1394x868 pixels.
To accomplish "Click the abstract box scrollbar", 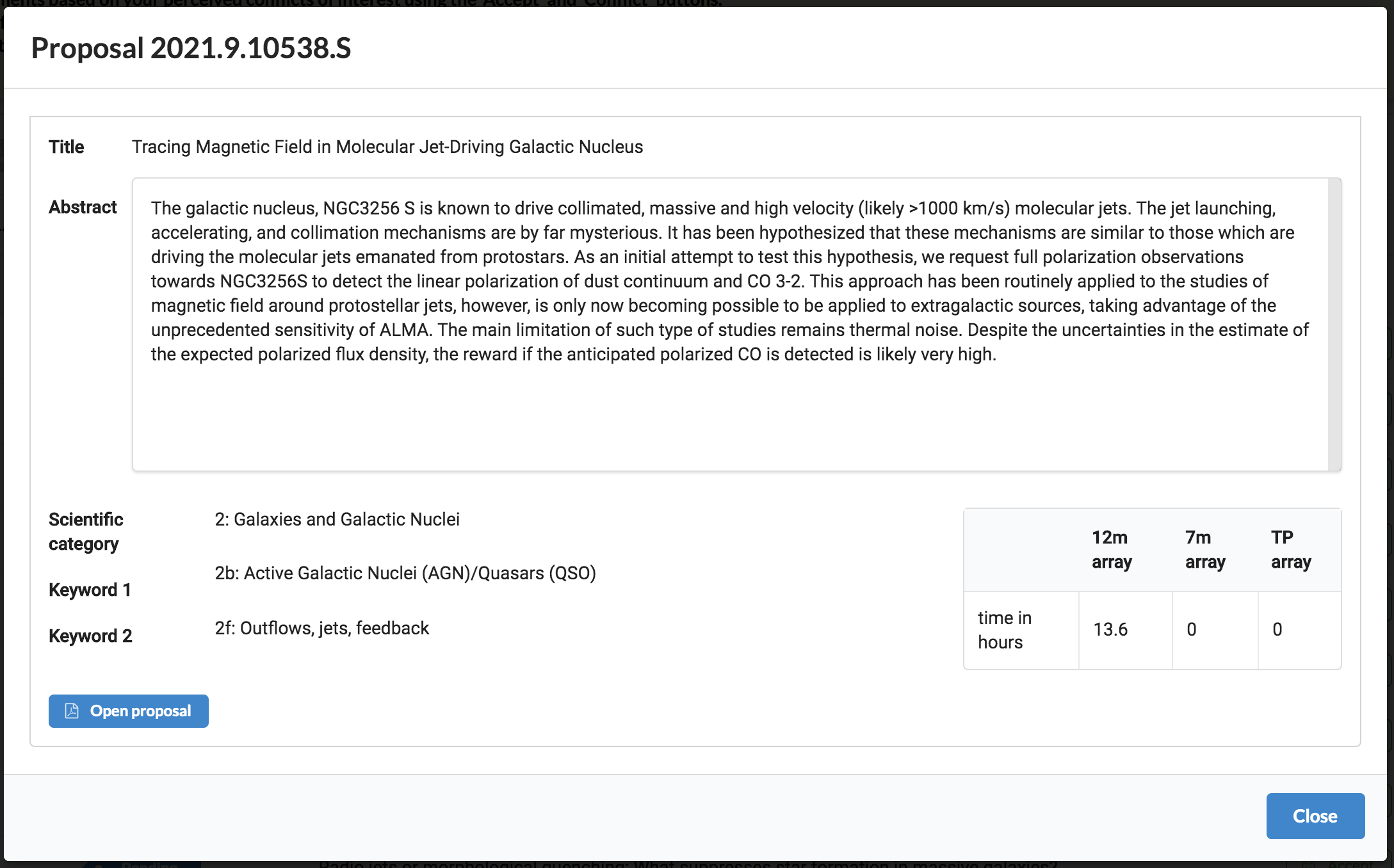I will tap(1334, 324).
